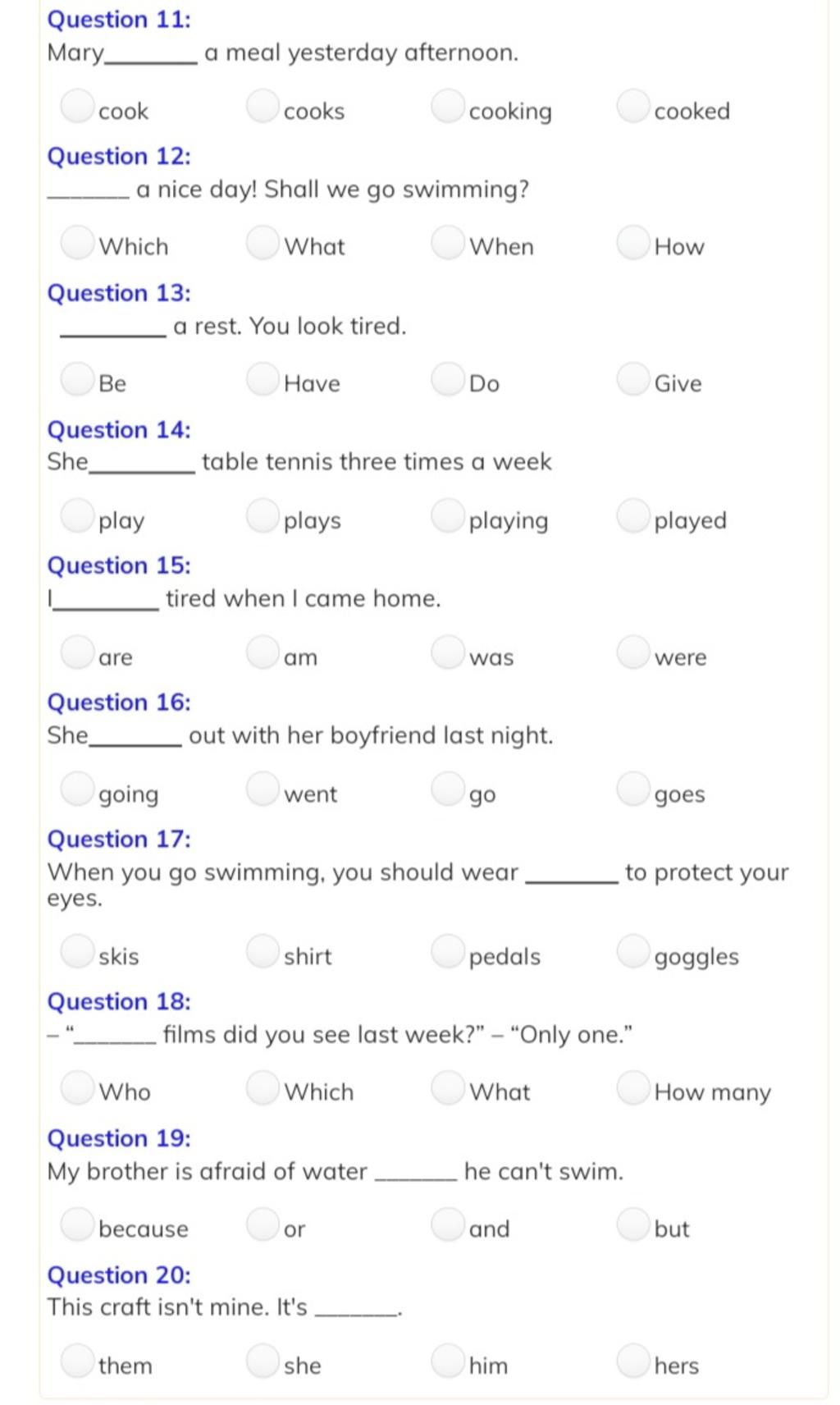Choose the 'goes' radio option
The width and height of the screenshot is (840, 1405).
click(633, 789)
